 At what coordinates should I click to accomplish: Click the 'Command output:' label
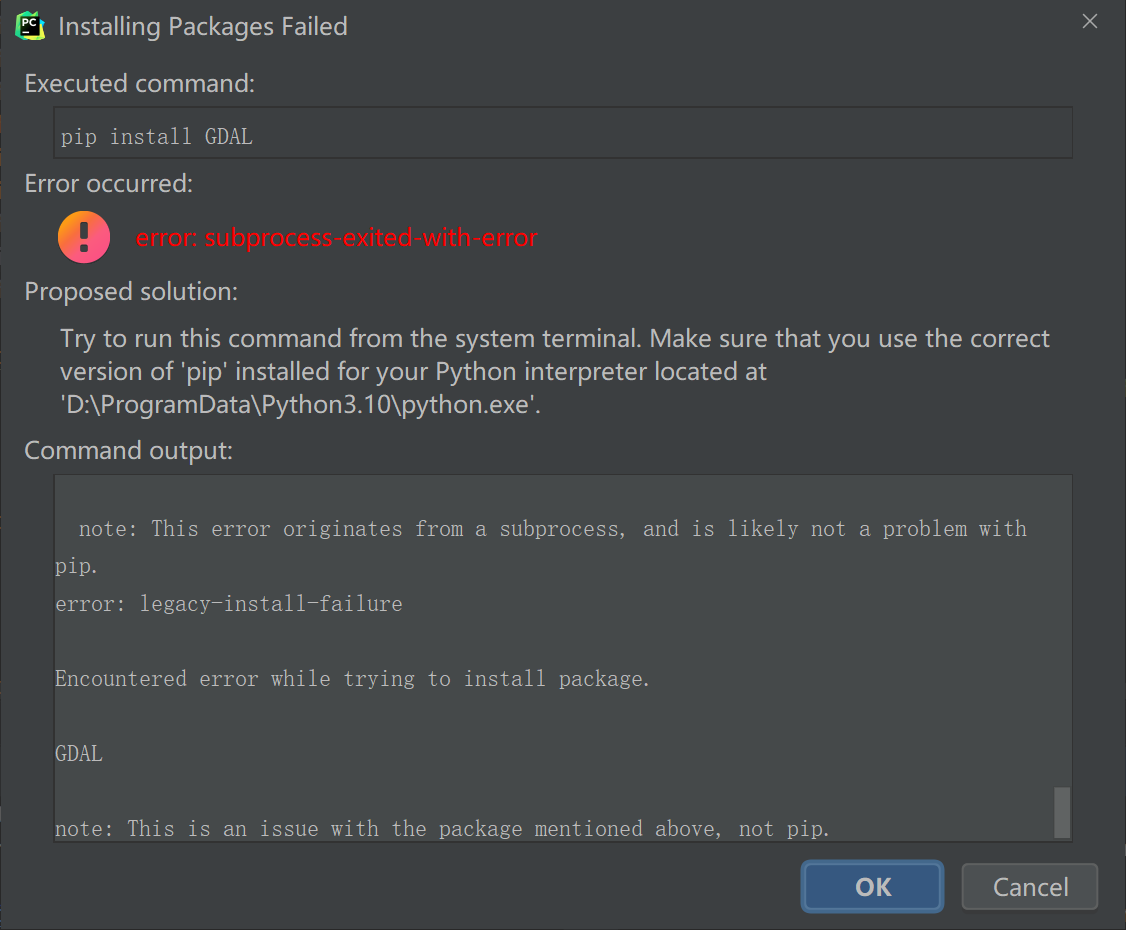[x=128, y=451]
